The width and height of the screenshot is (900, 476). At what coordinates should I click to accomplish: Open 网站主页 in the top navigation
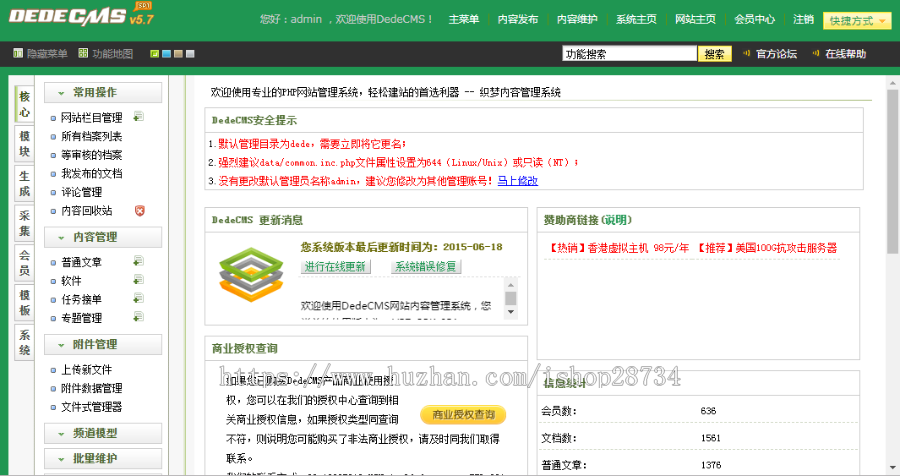point(695,19)
